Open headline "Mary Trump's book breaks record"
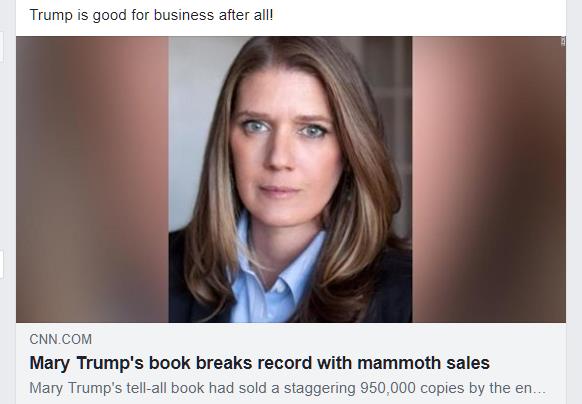Viewport: 582px width, 404px height. [x=259, y=363]
